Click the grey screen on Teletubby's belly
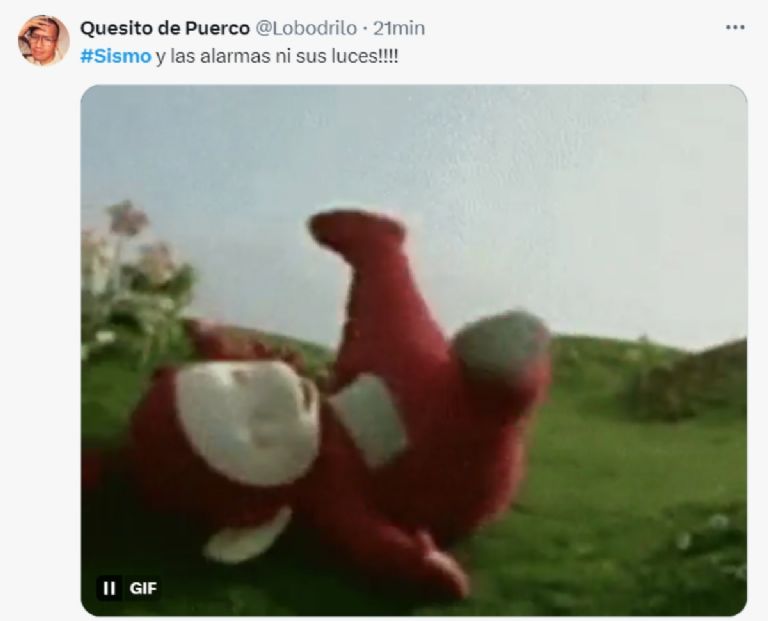The height and width of the screenshot is (621, 768). pyautogui.click(x=372, y=420)
